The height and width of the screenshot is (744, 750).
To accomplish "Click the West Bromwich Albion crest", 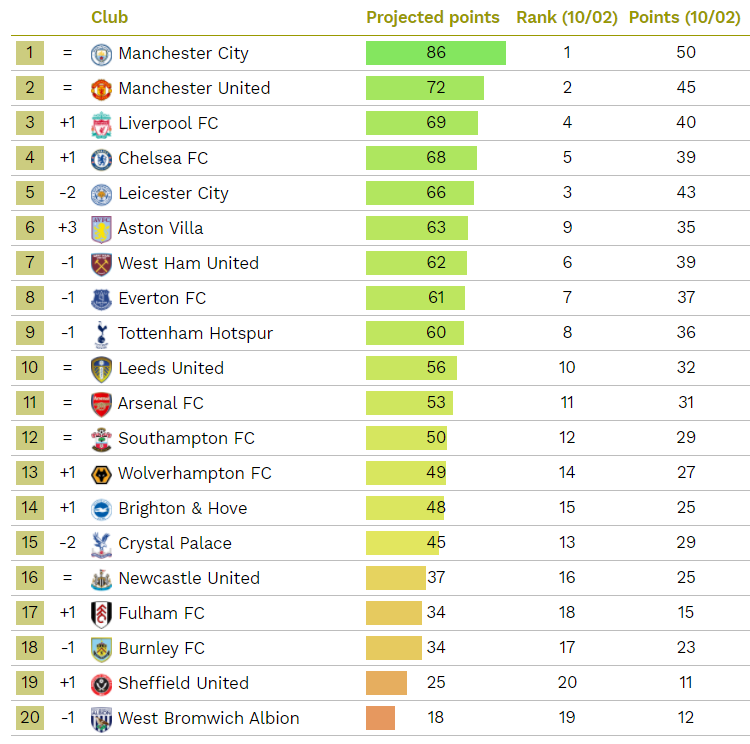I will coord(101,719).
